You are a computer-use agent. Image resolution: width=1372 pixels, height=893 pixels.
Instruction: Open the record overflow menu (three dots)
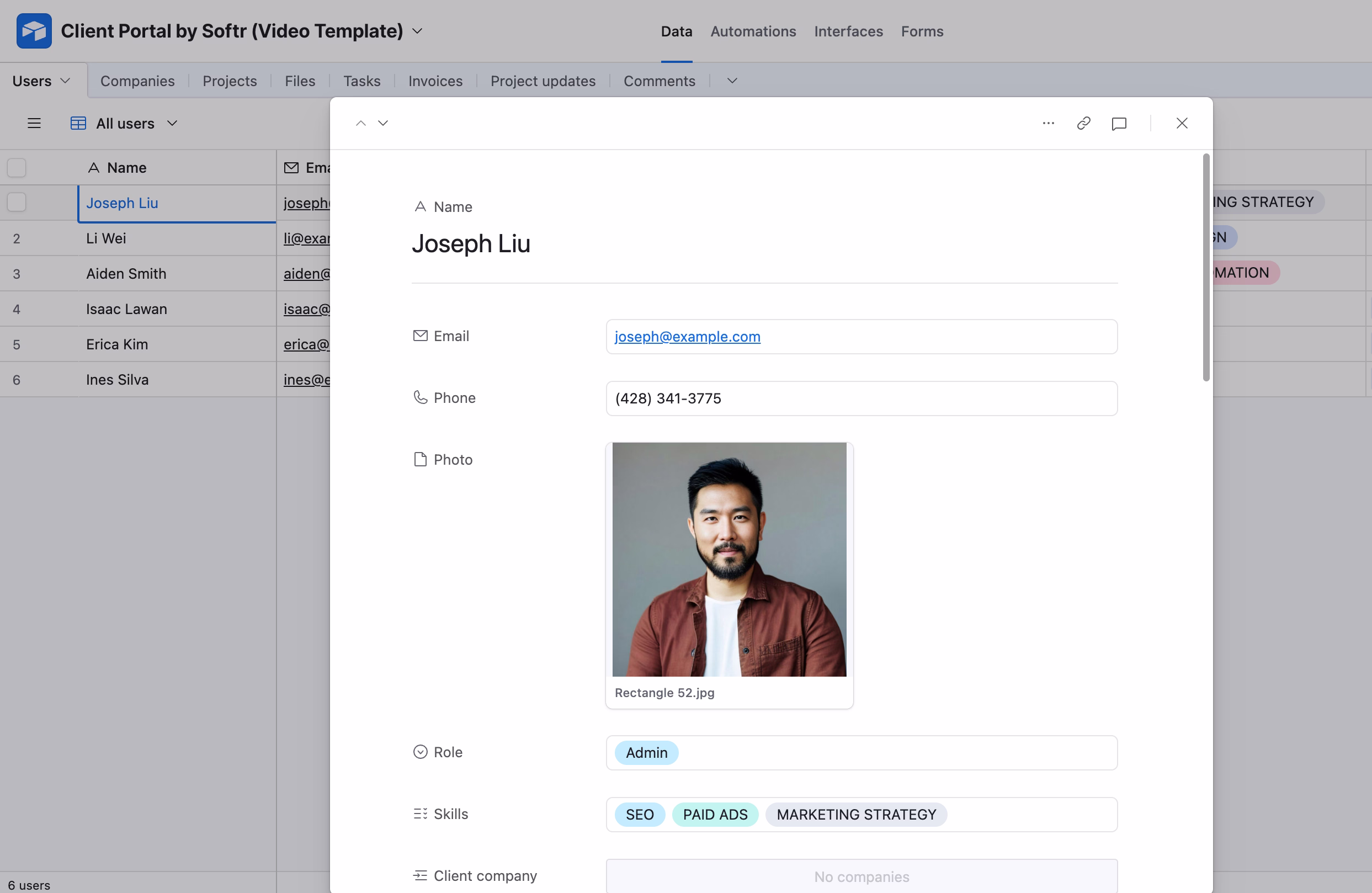pyautogui.click(x=1048, y=123)
